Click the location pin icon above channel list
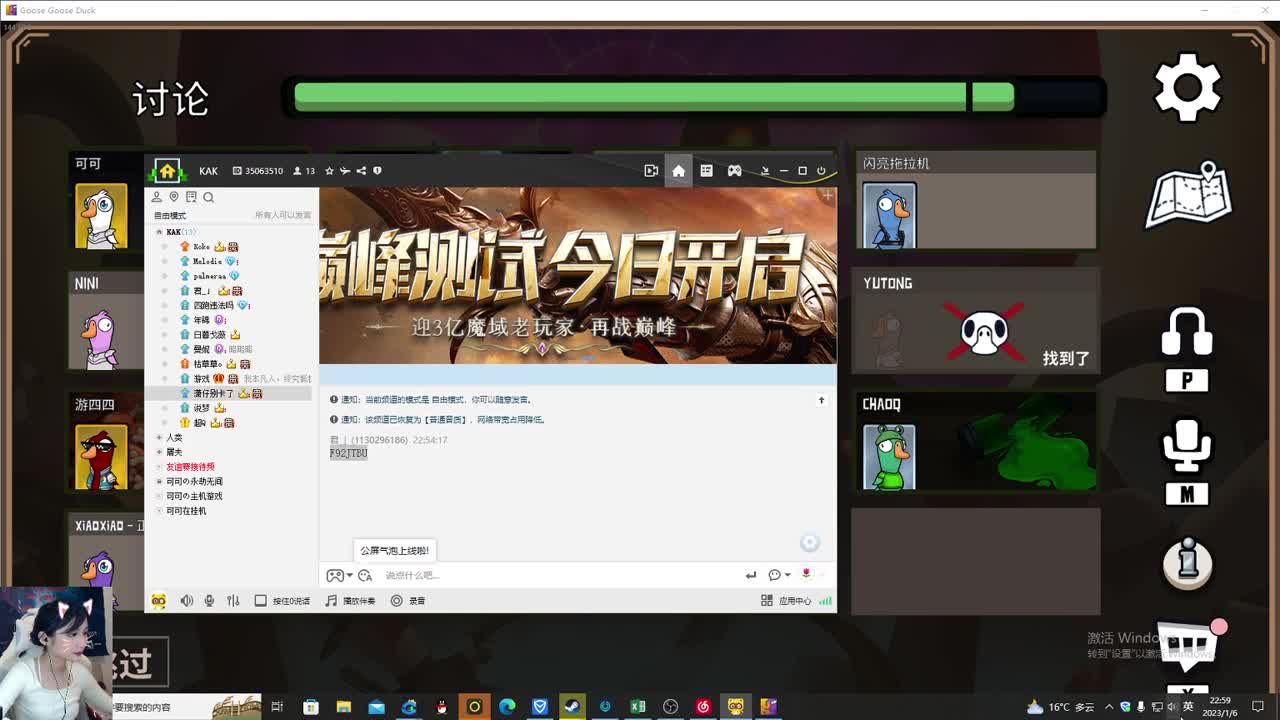 coord(174,197)
